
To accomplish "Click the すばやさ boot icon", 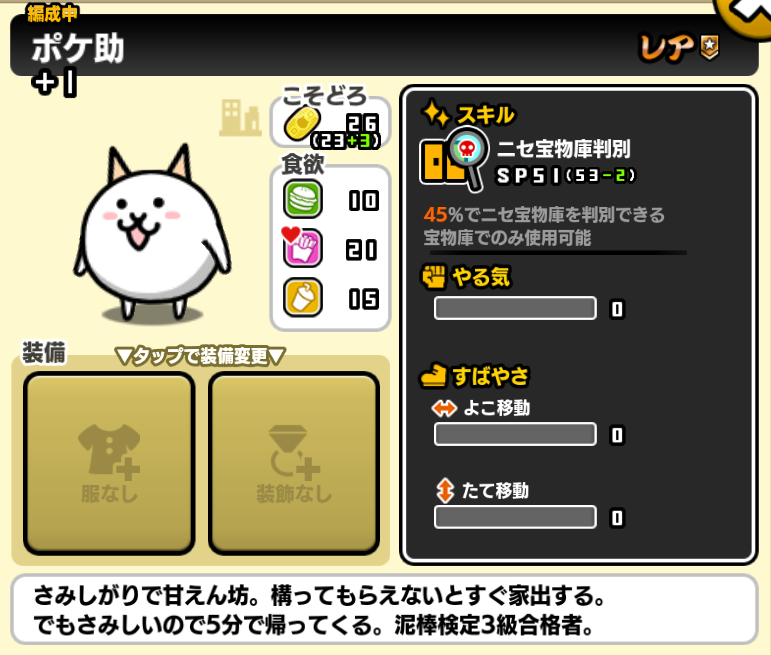I will click(433, 376).
